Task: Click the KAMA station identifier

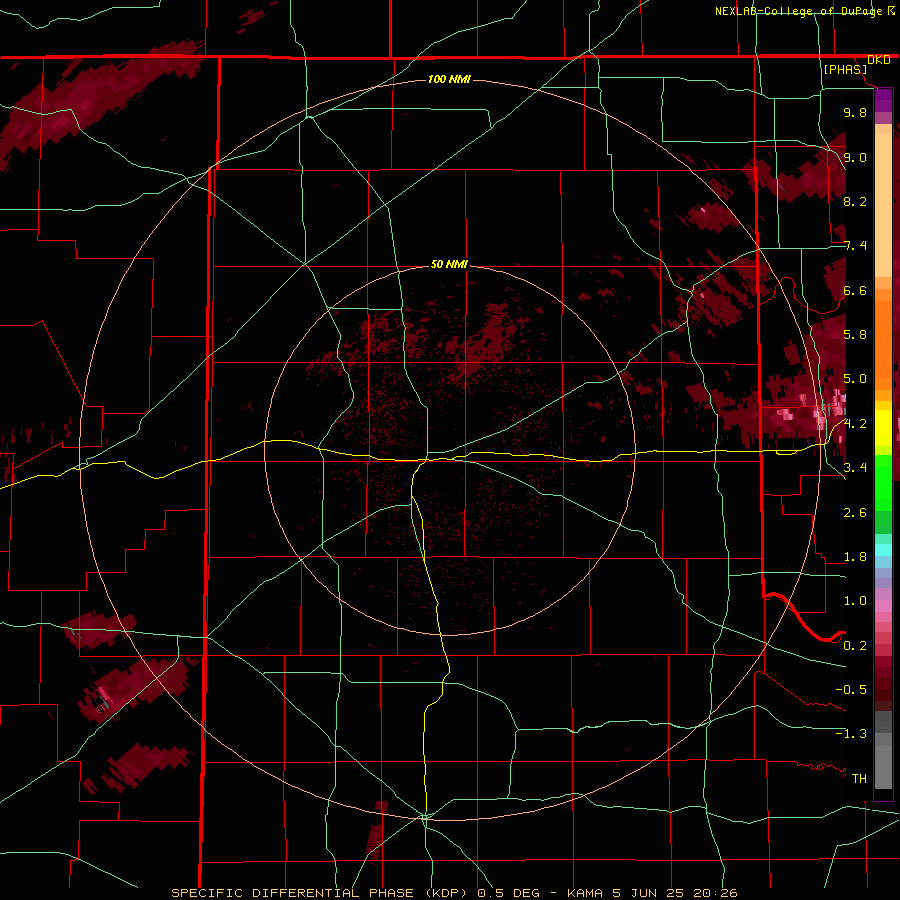Action: coord(585,893)
